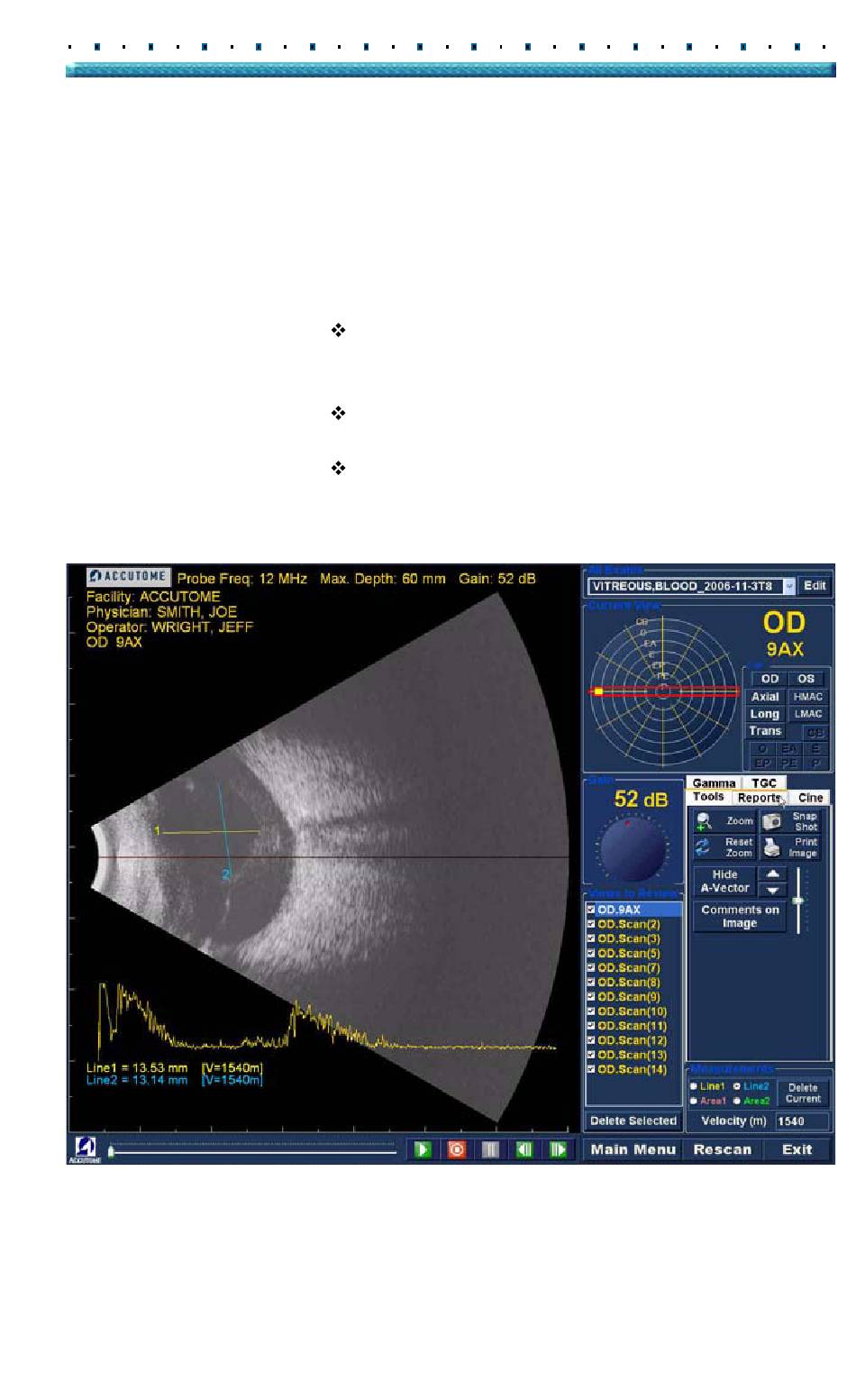This screenshot has width=856, height=1400.
Task: Select the OD eye button
Action: coord(769,679)
